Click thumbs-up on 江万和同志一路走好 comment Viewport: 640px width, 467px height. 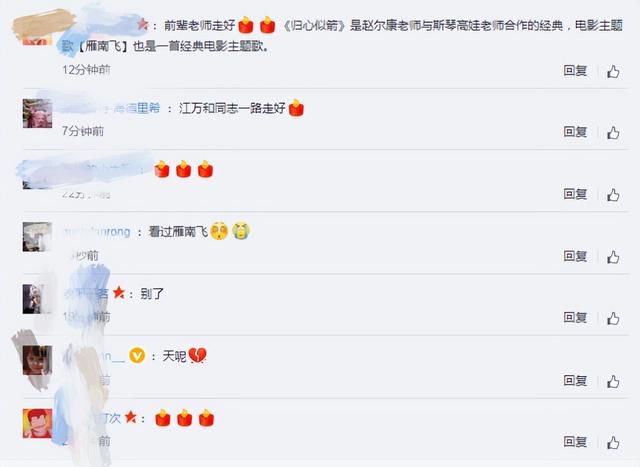click(613, 133)
